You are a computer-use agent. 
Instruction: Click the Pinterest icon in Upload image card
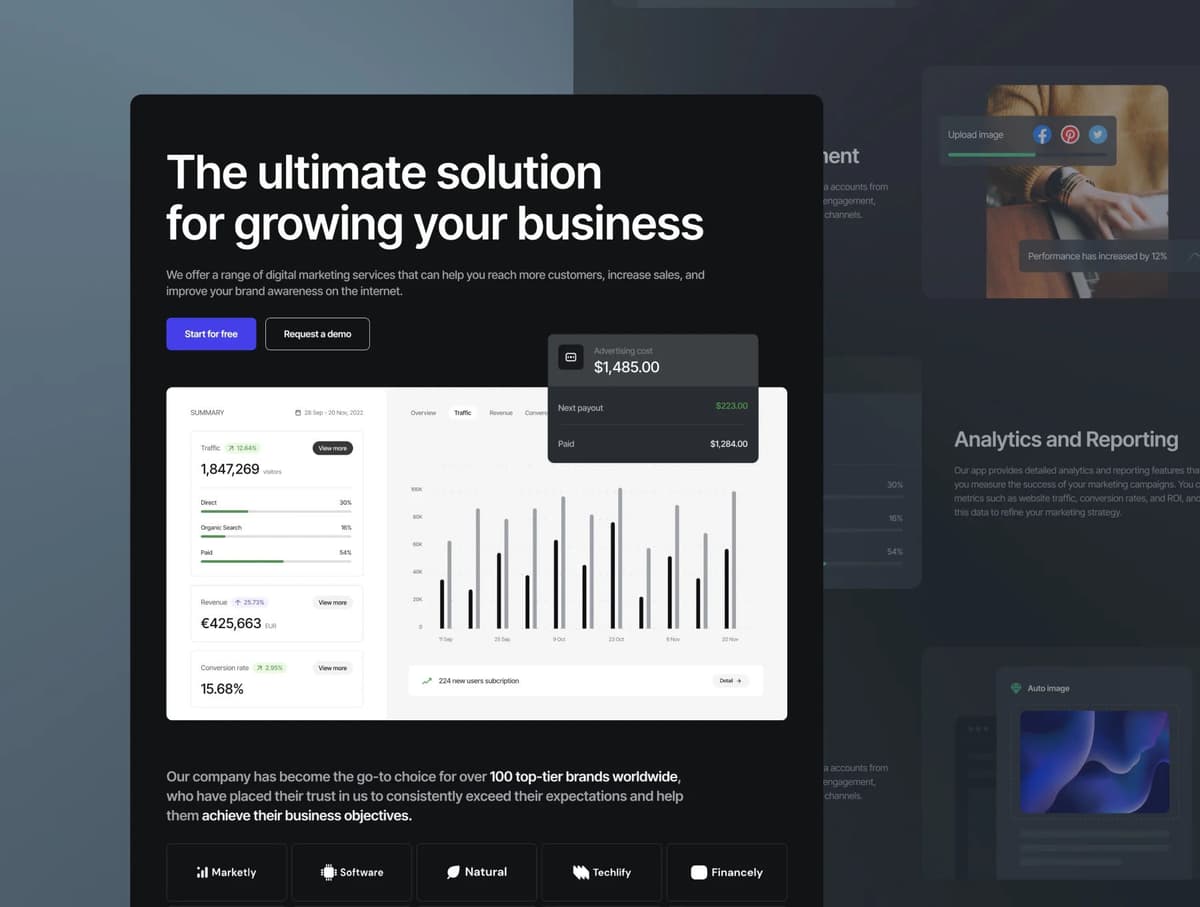tap(1070, 134)
